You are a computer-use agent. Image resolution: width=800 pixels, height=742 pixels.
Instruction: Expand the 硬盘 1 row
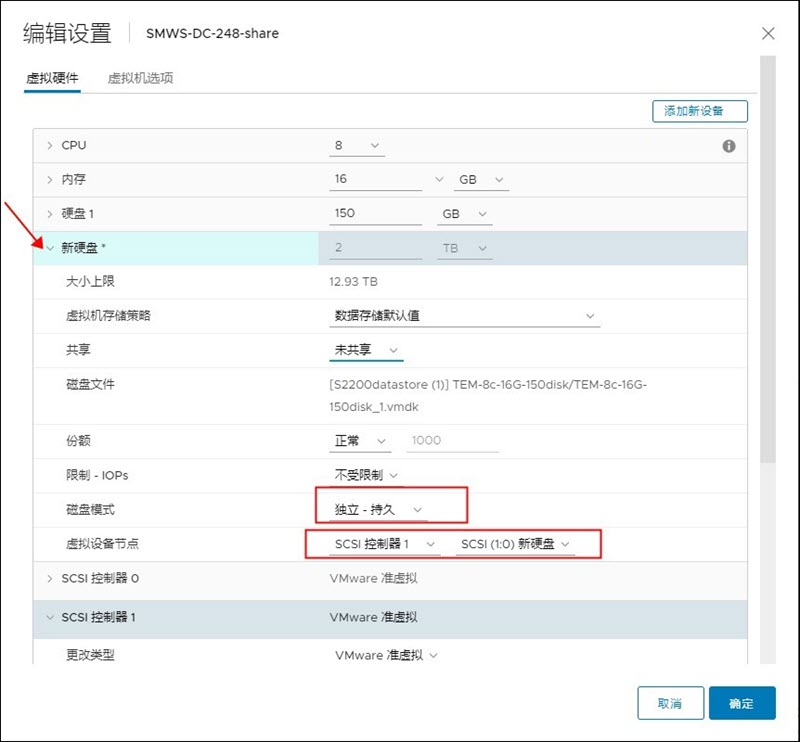tap(50, 214)
